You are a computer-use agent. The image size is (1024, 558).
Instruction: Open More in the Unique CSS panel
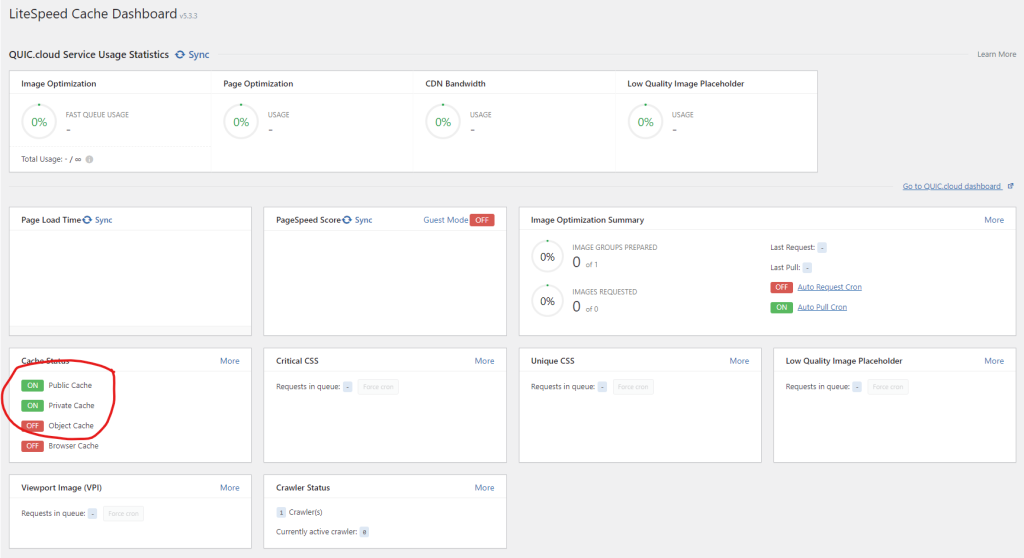pos(739,361)
